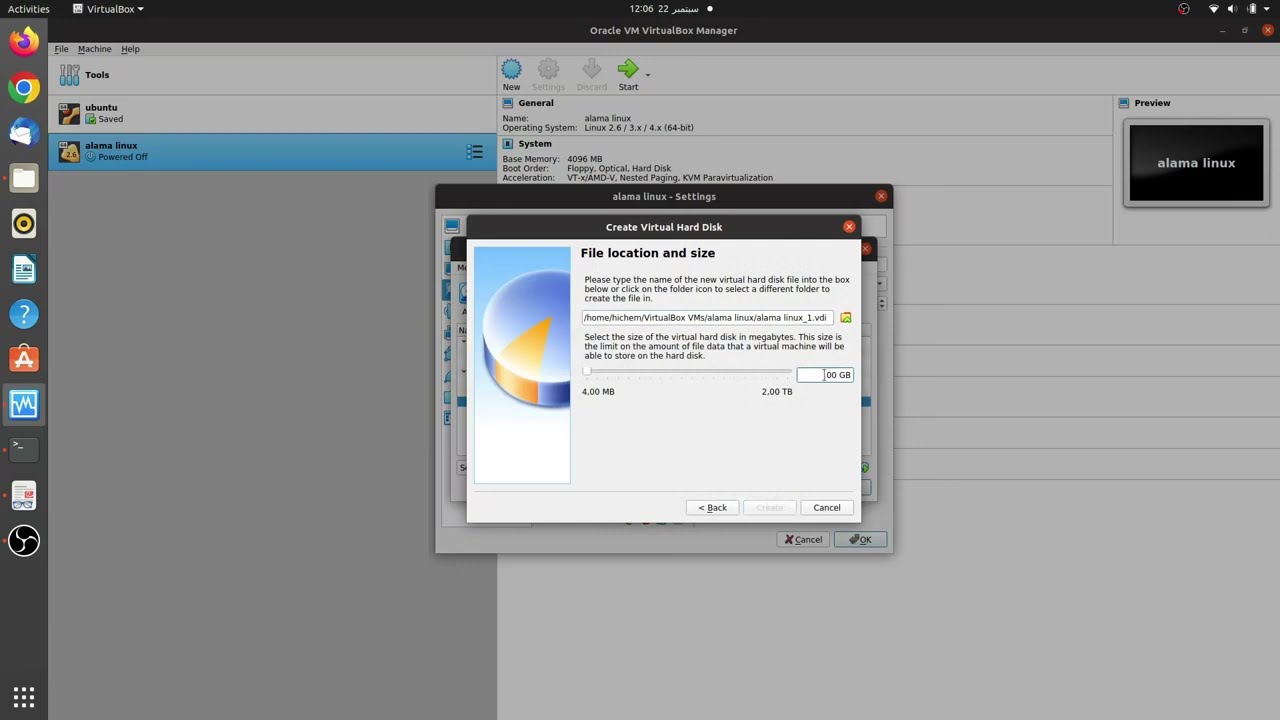Screen dimensions: 1280x720
Task: Click the disk size field showing GB
Action: 825,375
